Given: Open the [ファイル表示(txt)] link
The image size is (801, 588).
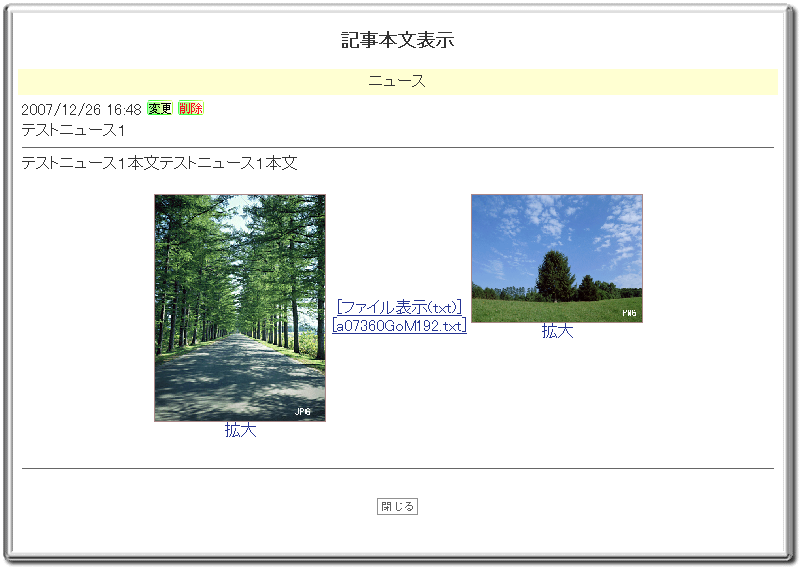Looking at the screenshot, I should pyautogui.click(x=399, y=307).
